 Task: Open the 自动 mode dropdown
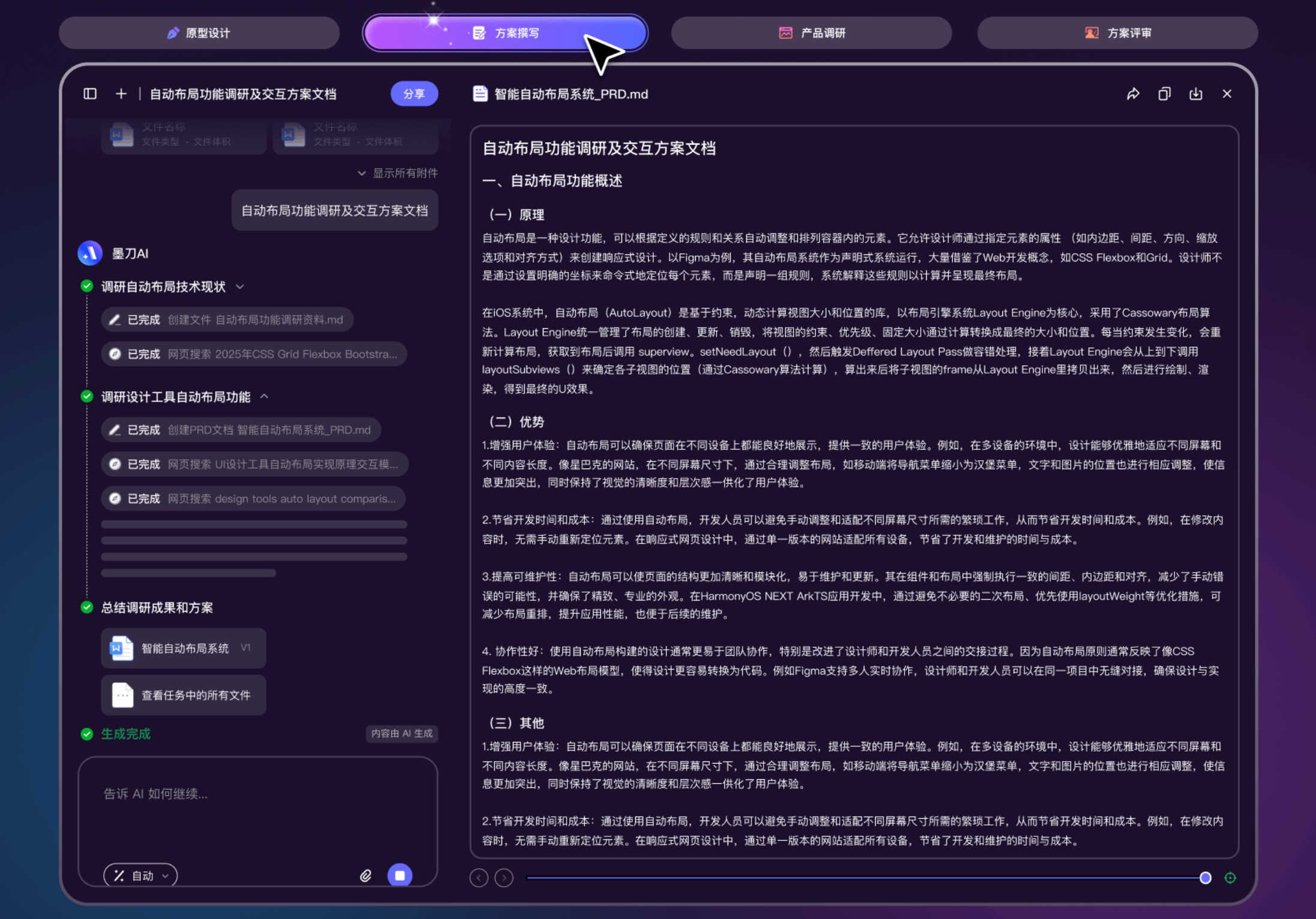tap(139, 875)
